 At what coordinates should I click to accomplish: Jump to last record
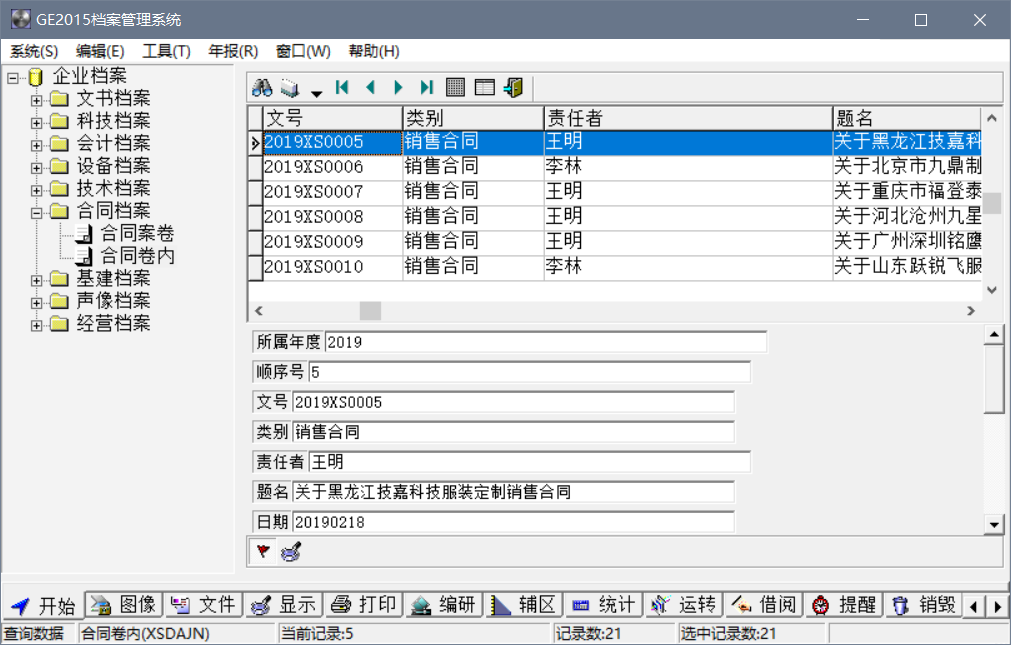(427, 87)
